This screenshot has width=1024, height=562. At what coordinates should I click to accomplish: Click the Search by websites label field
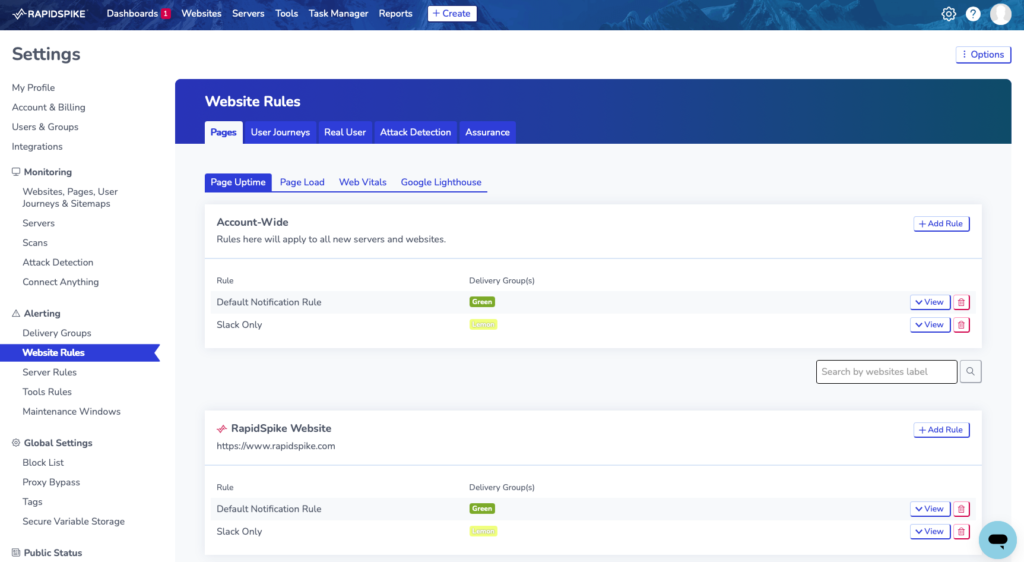click(x=886, y=371)
